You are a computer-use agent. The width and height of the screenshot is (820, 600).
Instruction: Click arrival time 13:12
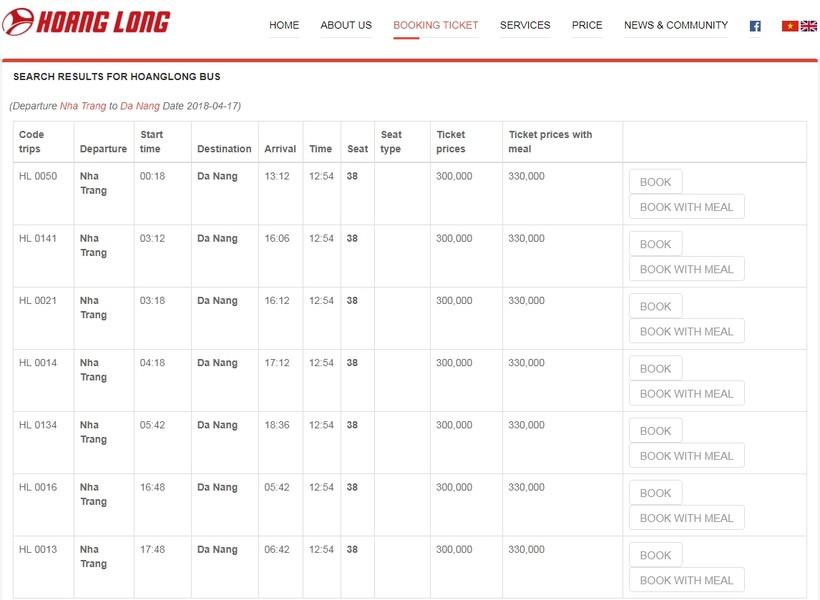[x=277, y=176]
